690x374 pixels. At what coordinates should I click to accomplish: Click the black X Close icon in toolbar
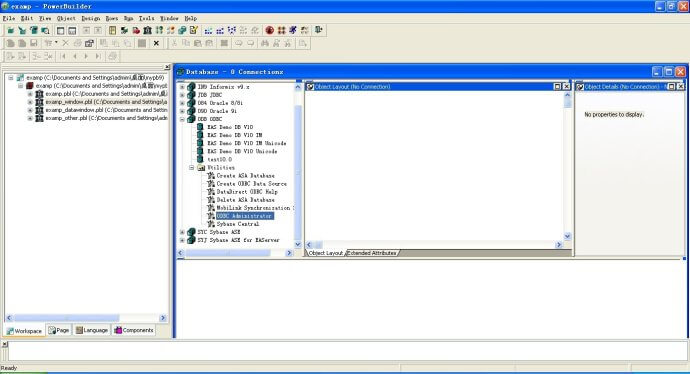click(x=156, y=43)
